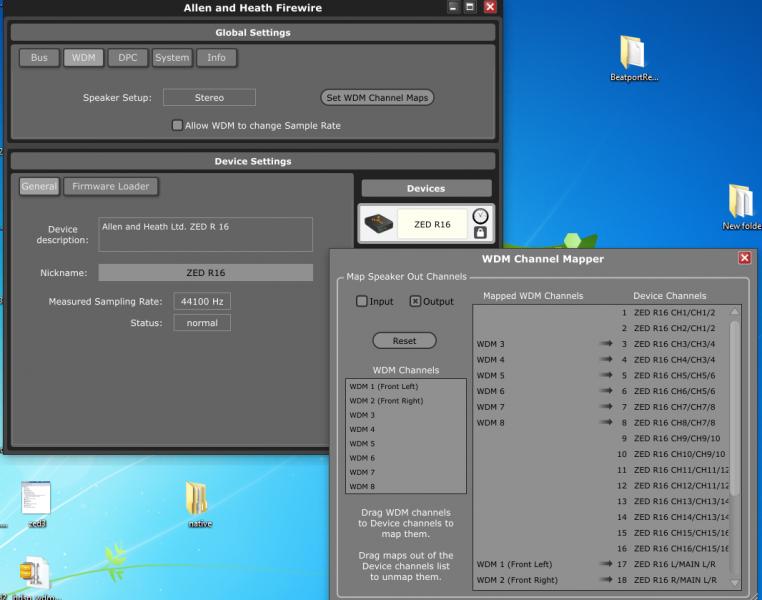Click the compressed archive desktop icon

pyautogui.click(x=34, y=578)
